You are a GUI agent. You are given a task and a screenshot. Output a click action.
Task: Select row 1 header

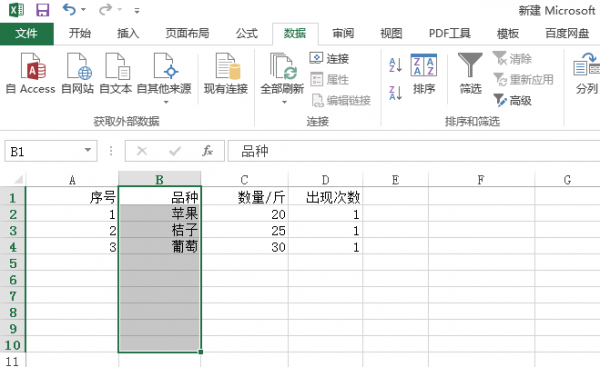[13, 197]
